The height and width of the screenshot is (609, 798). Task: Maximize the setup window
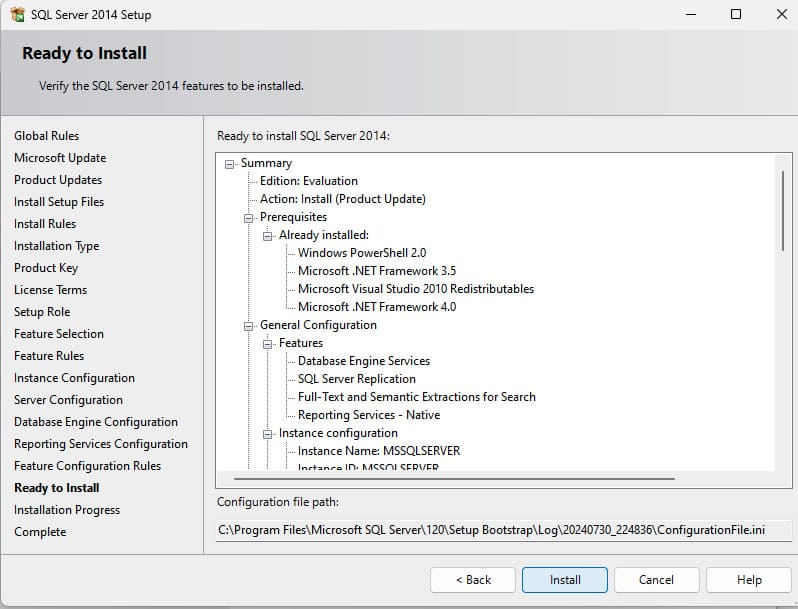coord(735,15)
